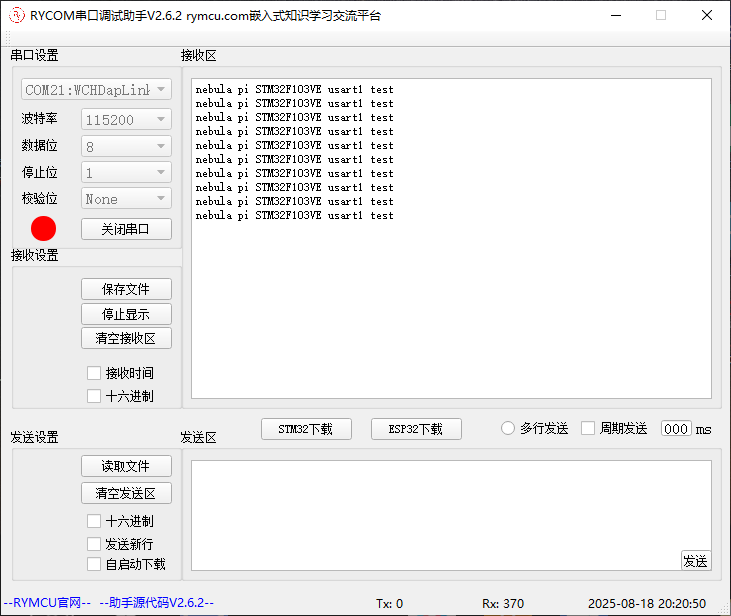Open the --助手源代码V2.6.2-- link
This screenshot has height=616, width=731.
pyautogui.click(x=157, y=602)
